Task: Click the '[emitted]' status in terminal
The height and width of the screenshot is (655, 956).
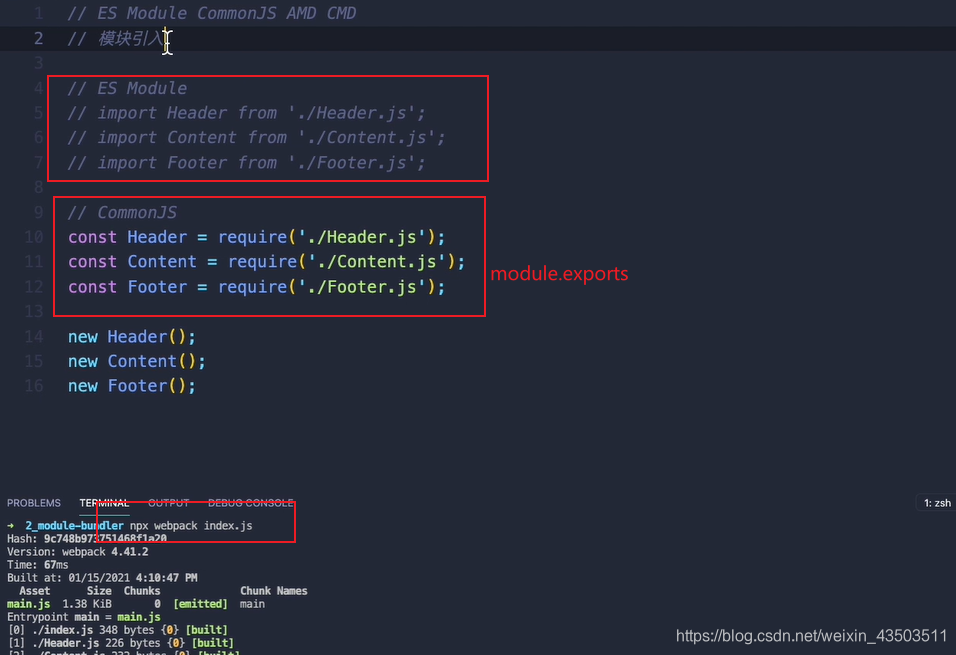Action: (201, 604)
